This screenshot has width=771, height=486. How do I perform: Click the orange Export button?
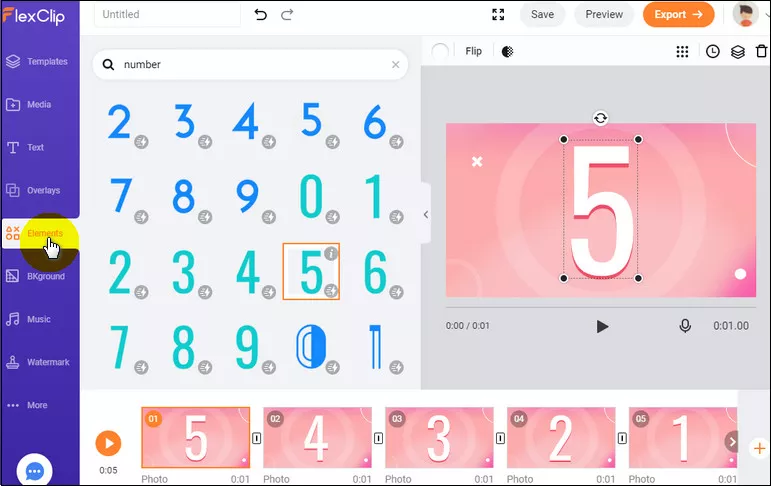click(678, 14)
